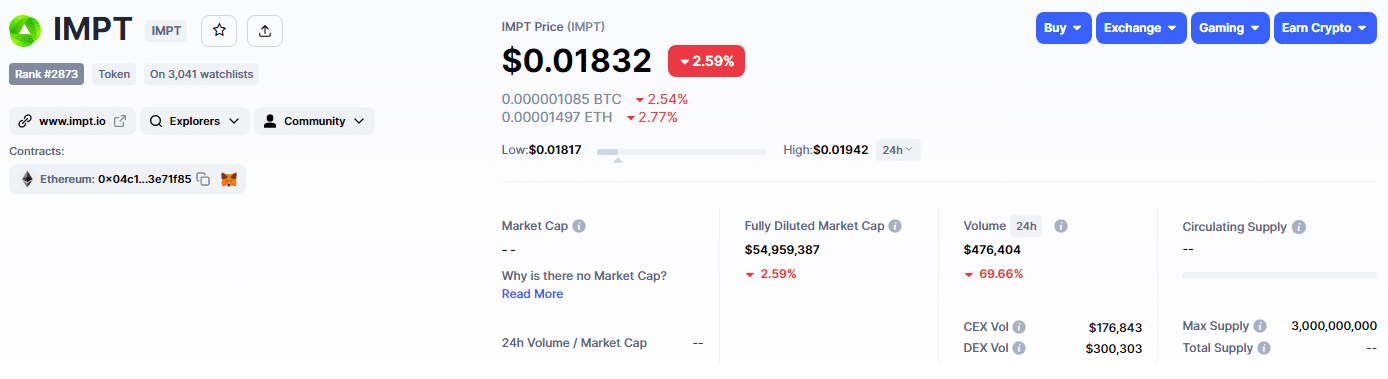Open the Buy dropdown menu
Screen dimensions: 1388x379
tap(1063, 28)
